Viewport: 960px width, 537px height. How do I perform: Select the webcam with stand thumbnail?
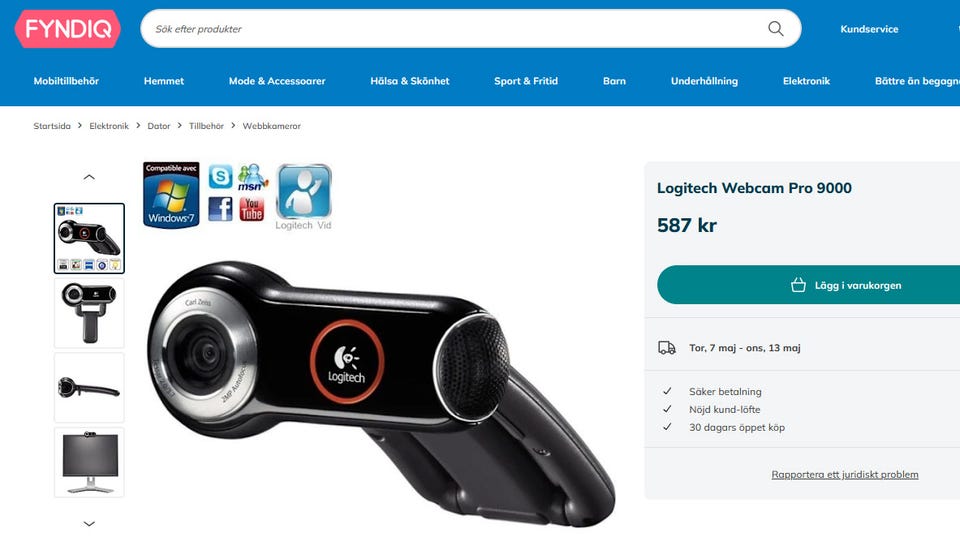point(89,314)
